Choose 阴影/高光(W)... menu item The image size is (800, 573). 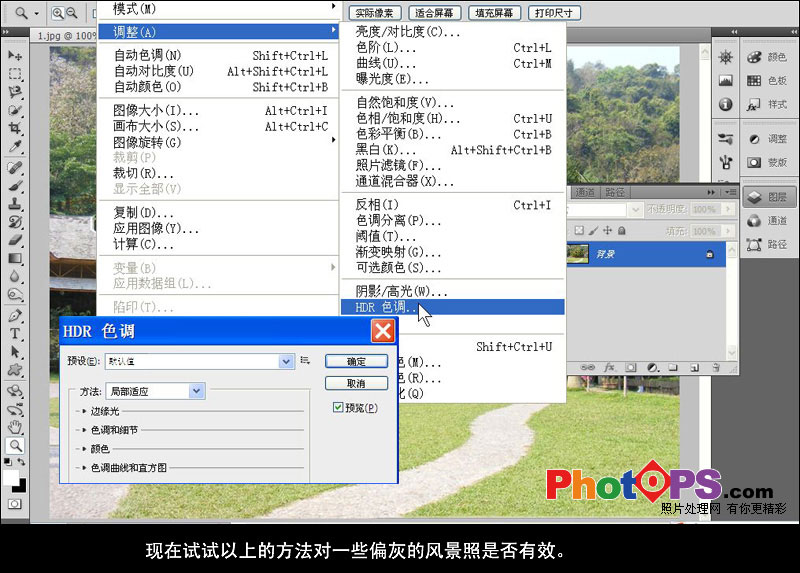(453, 291)
